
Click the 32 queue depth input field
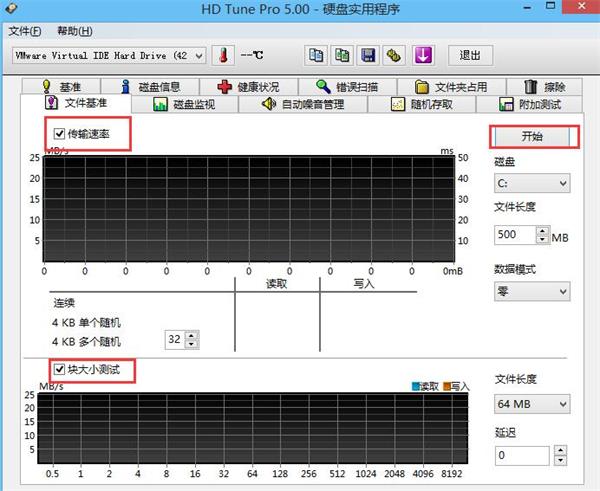click(175, 339)
